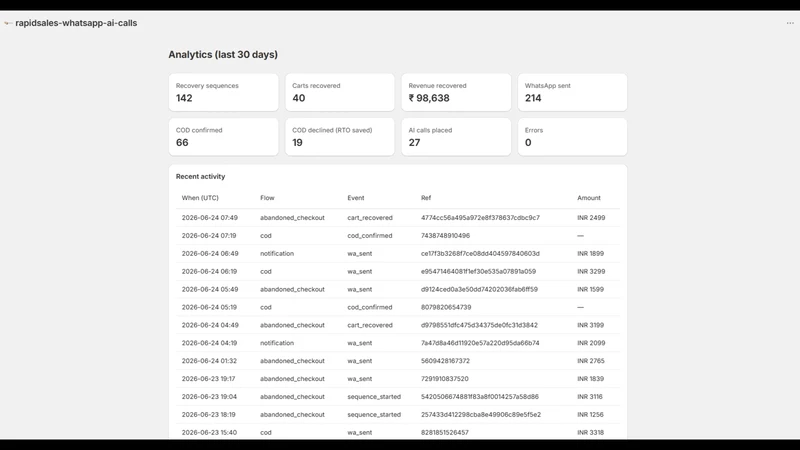Select timestamp 2026-06-23 18:19
800x450 pixels.
point(209,415)
